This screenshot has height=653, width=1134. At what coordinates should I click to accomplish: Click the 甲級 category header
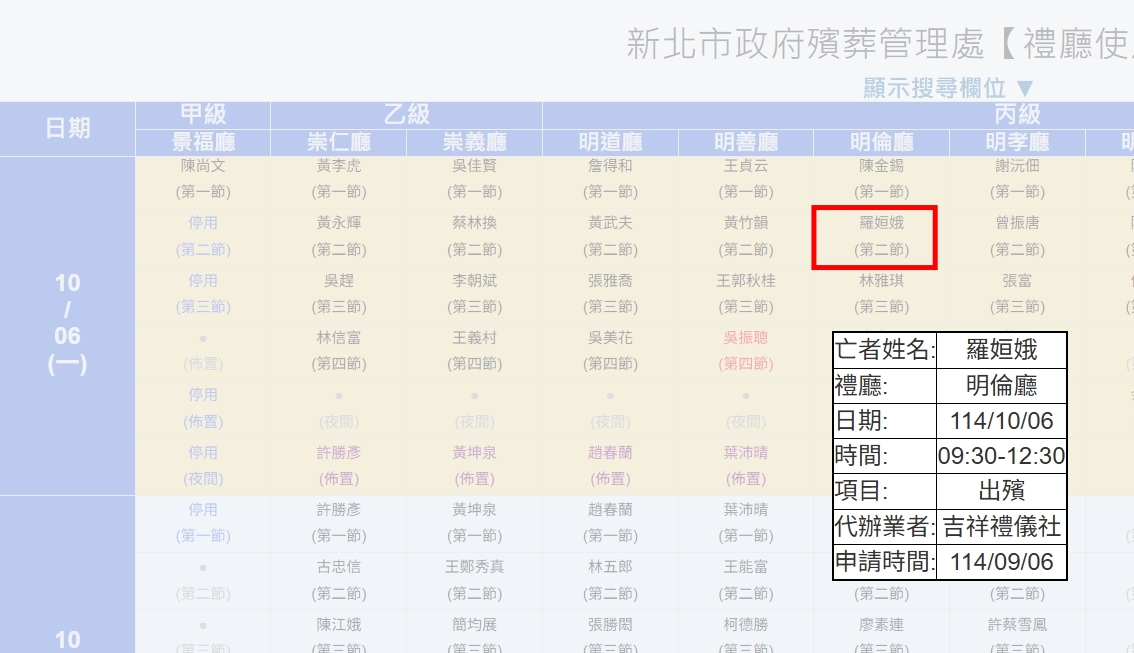[x=203, y=114]
